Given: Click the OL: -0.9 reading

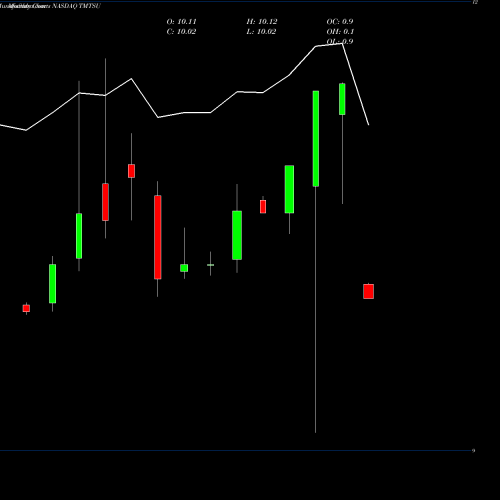Looking at the screenshot, I should (x=340, y=41).
